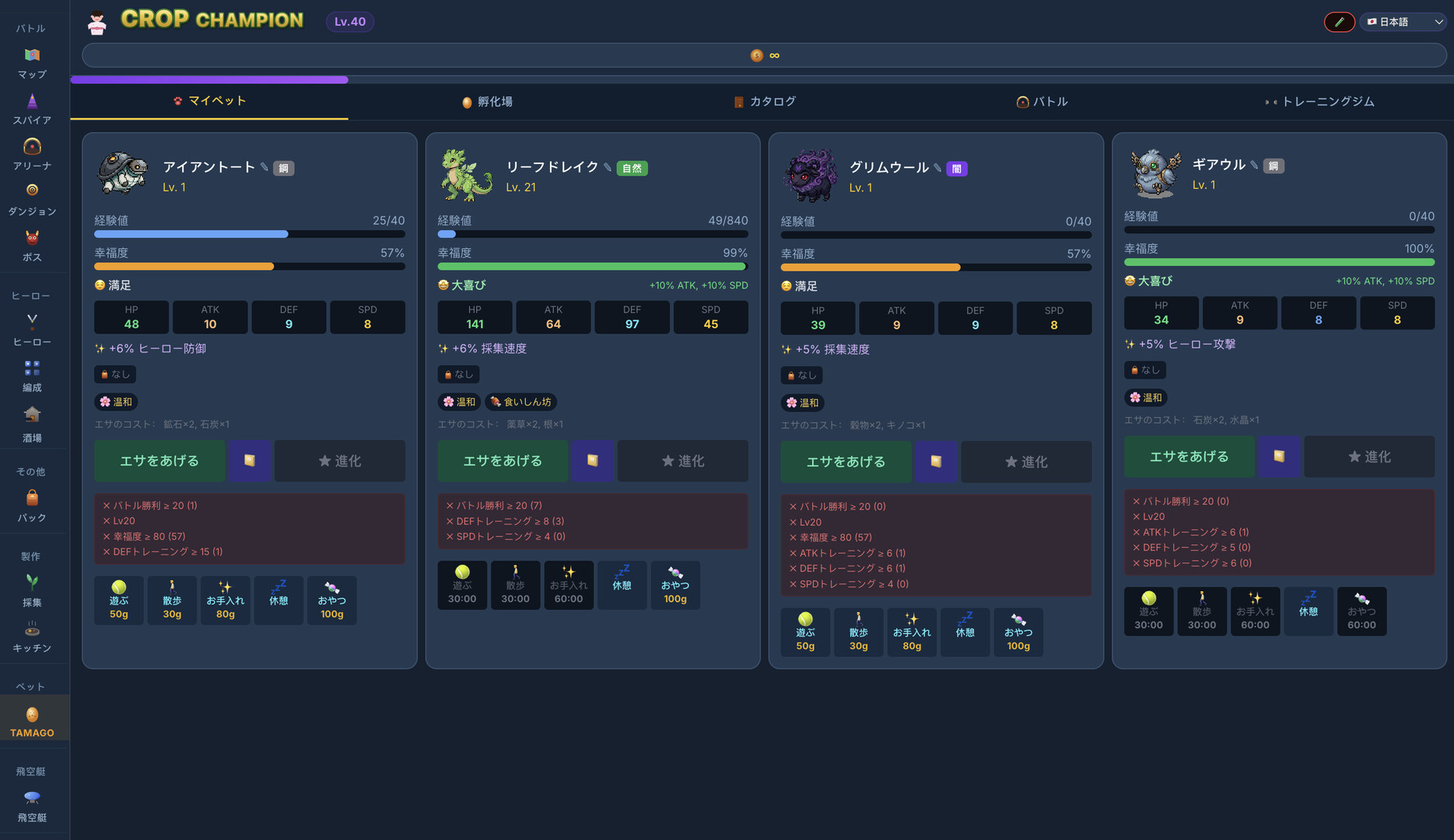Select the キッチン crafting icon
Screen dimensions: 1454x840
coord(31,634)
